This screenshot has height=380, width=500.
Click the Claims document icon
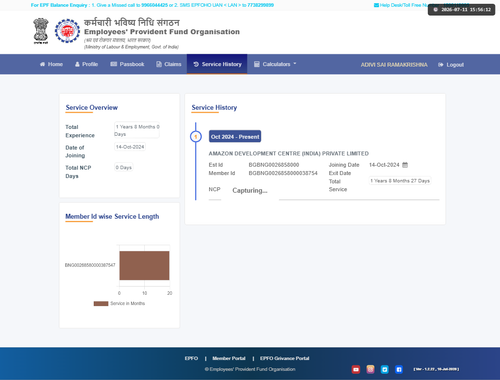pos(159,64)
